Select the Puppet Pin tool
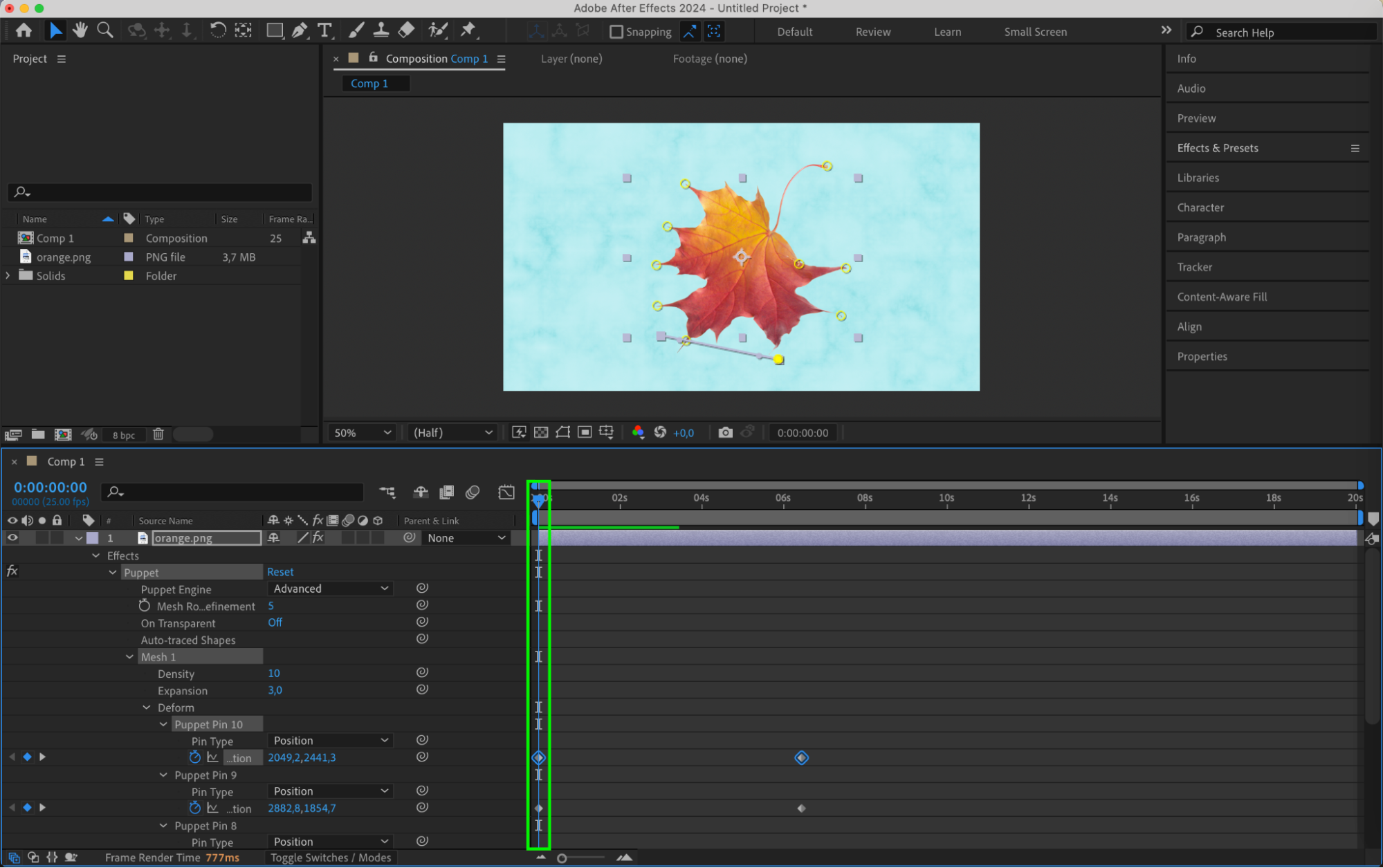The height and width of the screenshot is (868, 1383). (x=468, y=30)
